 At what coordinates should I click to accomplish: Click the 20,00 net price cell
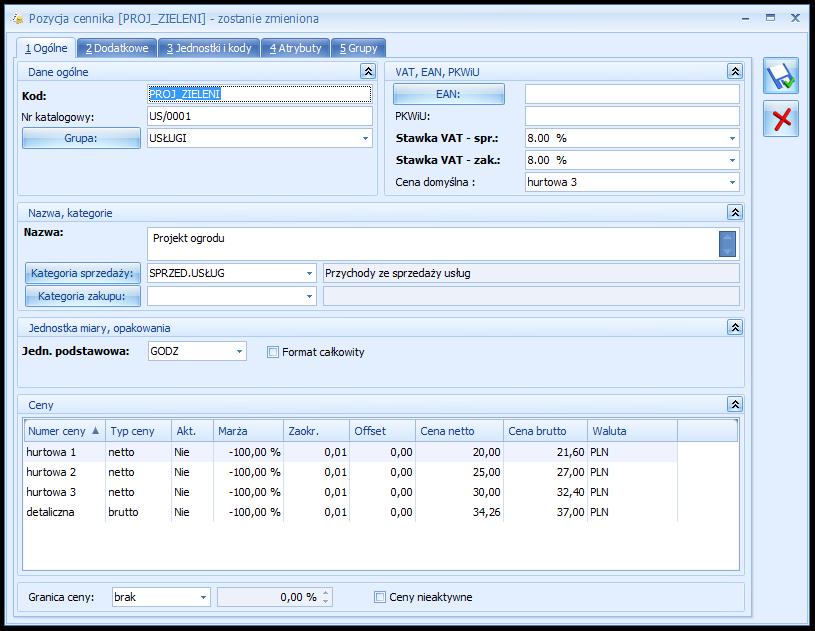pos(459,452)
